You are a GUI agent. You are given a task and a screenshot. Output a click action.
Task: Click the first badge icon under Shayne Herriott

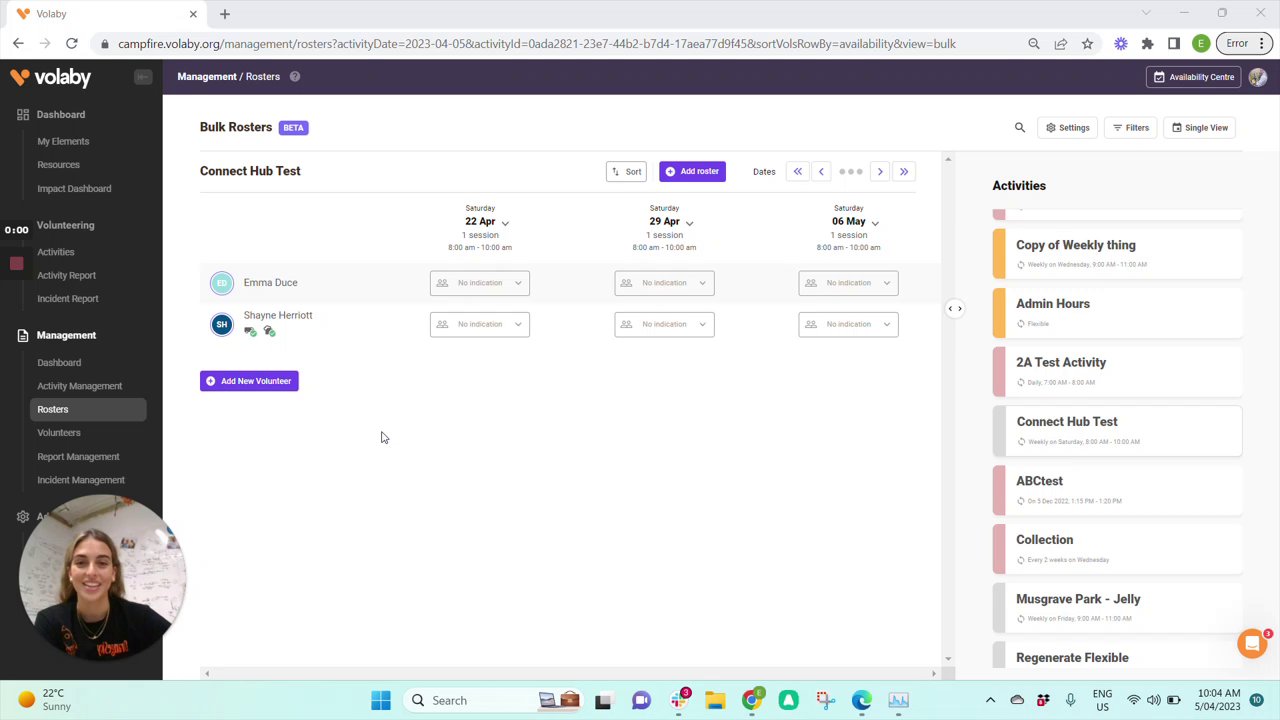(x=250, y=331)
